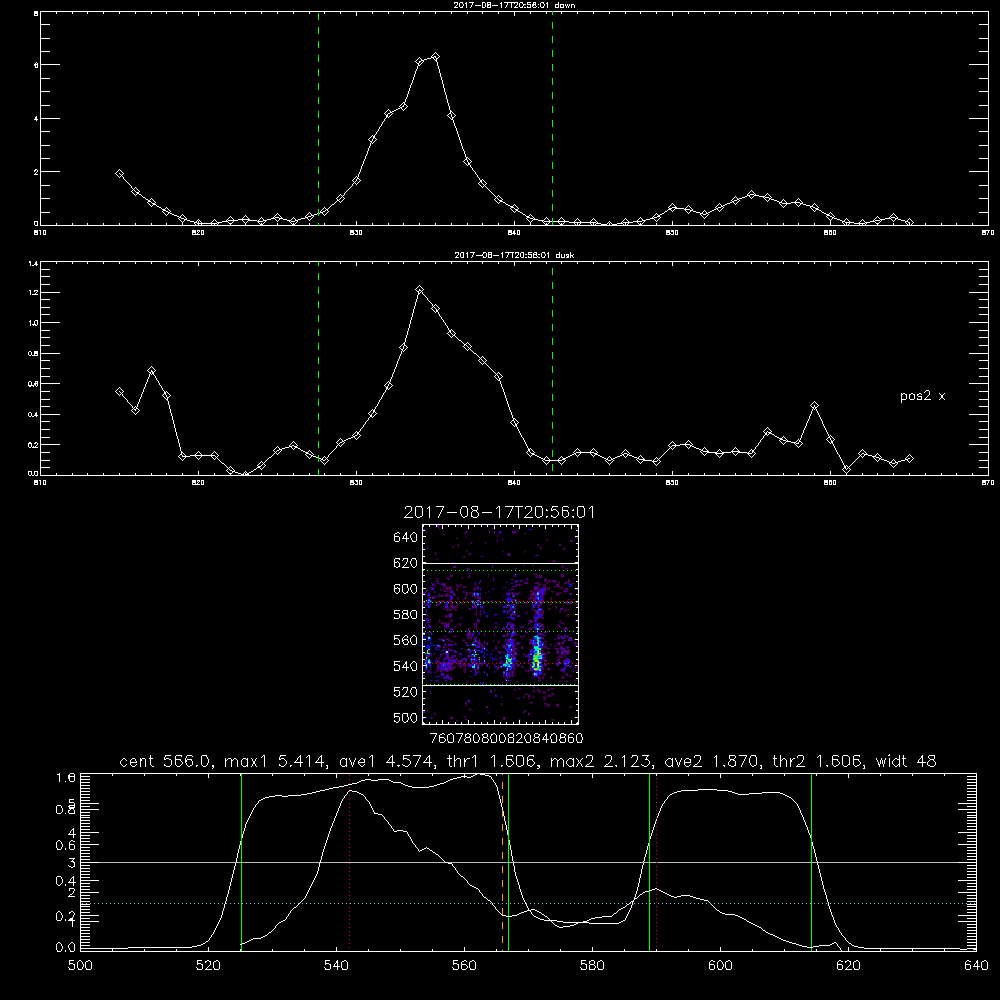Select the solid green line near 614 in bottom plot

[x=811, y=861]
